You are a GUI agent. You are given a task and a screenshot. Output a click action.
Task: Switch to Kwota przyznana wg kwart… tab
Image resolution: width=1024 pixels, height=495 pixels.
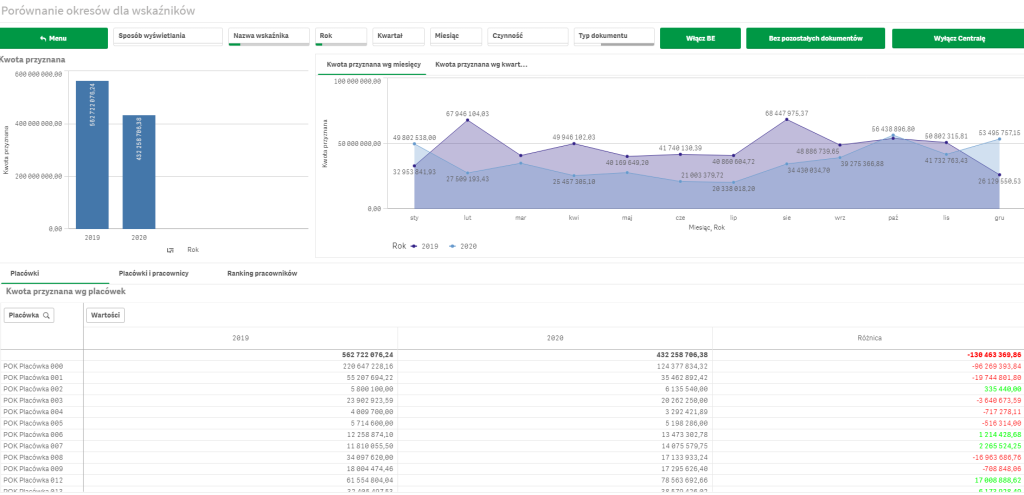tap(481, 65)
